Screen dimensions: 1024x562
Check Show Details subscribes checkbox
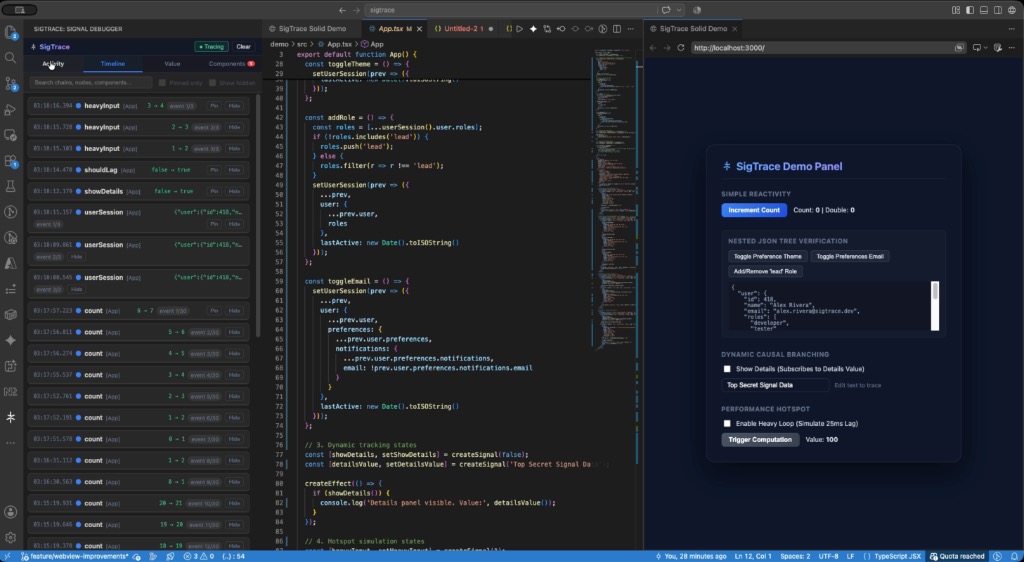click(727, 369)
